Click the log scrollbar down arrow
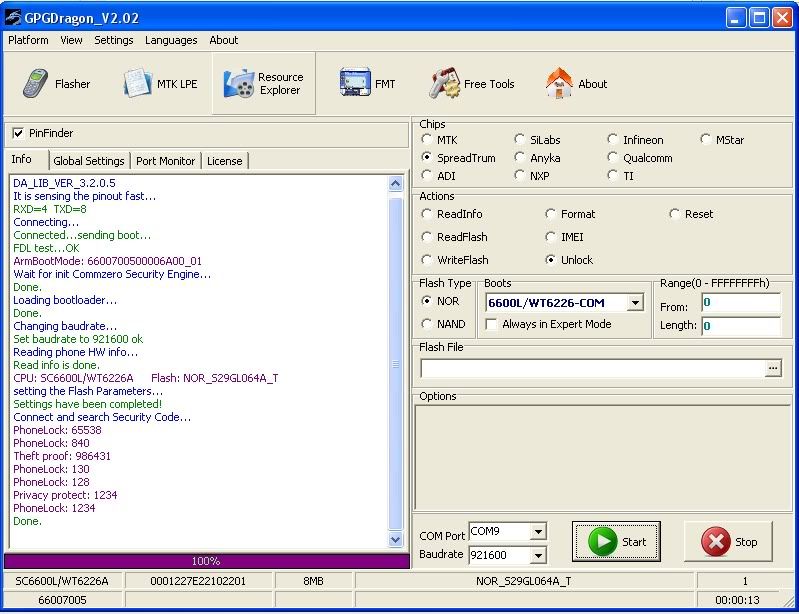Image resolution: width=799 pixels, height=614 pixels. 395,539
